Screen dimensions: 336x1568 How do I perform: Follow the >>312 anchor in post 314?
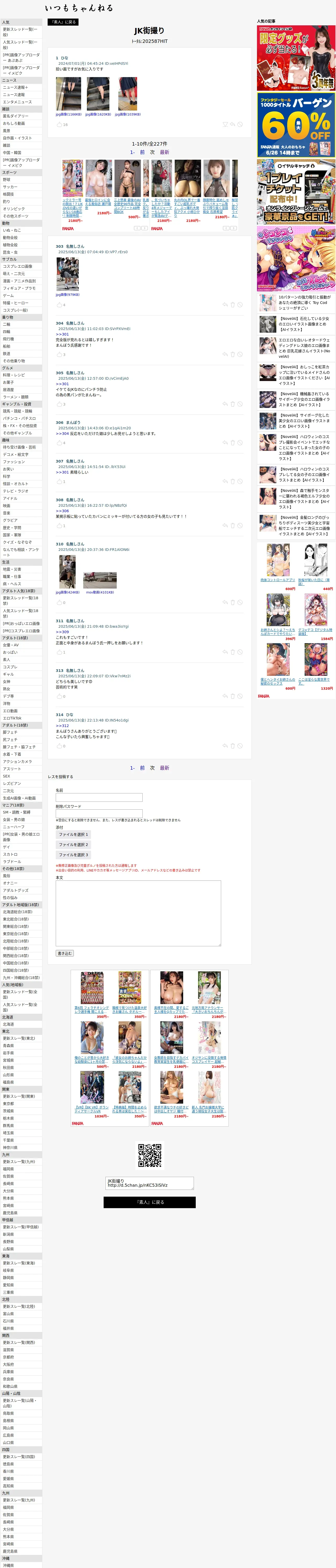62,725
